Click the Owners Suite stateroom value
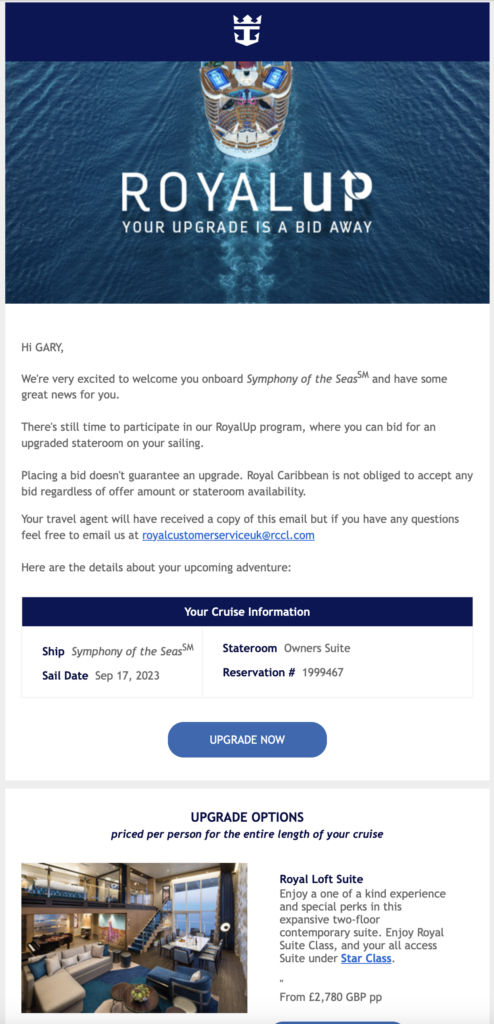Screen dimensions: 494x1024 [317, 648]
